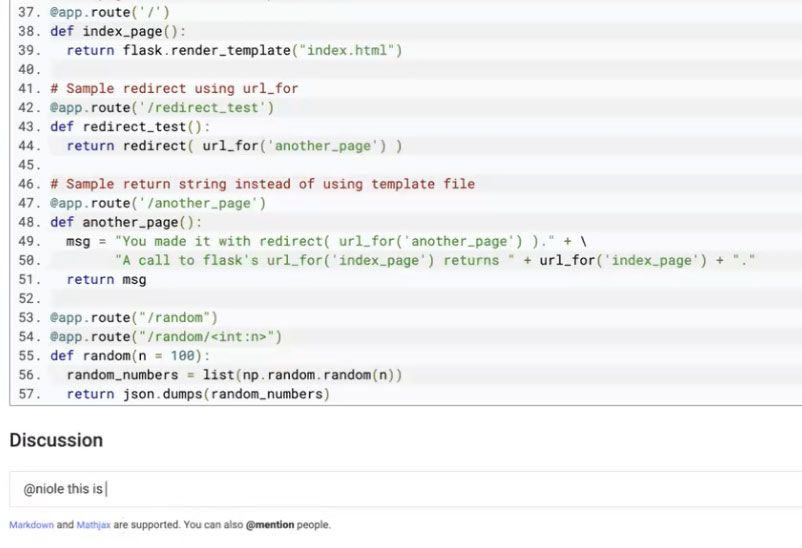Screen dimensions: 802x548
Task: Click the '@niole this is' typed text
Action: (63, 489)
